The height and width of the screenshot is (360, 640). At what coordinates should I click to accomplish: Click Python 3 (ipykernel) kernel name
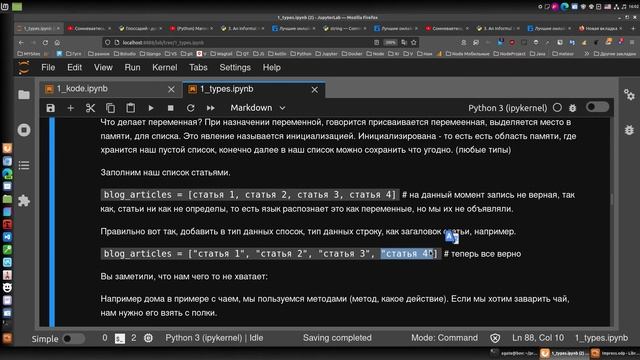pos(507,108)
